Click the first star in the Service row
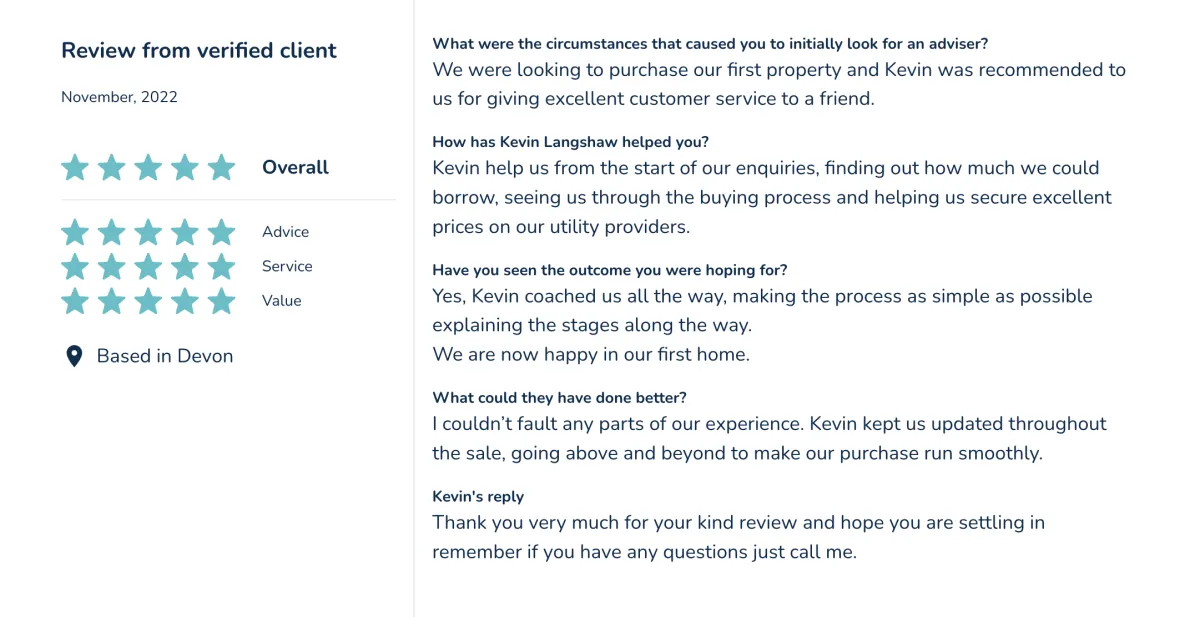1200x617 pixels. tap(75, 267)
